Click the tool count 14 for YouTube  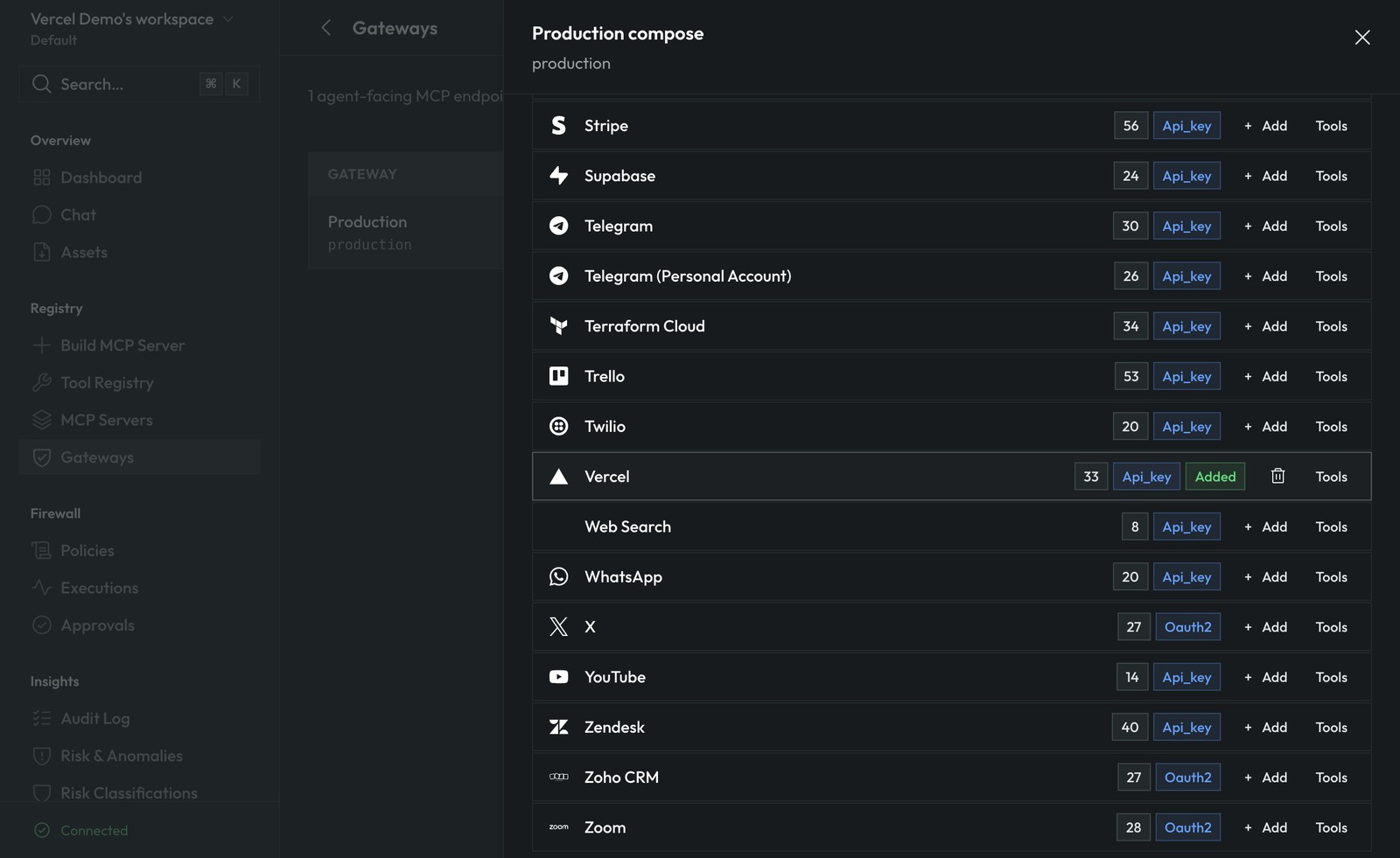(1131, 677)
